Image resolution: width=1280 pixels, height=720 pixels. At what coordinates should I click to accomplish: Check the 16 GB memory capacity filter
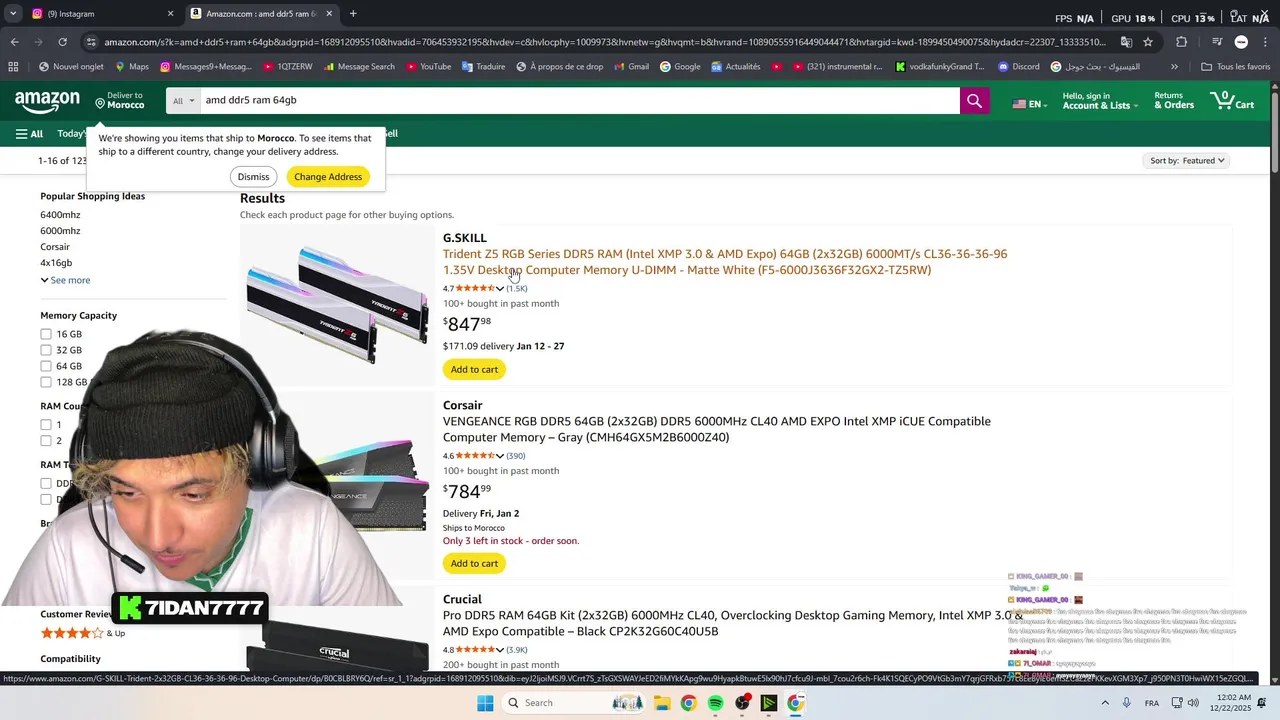46,334
